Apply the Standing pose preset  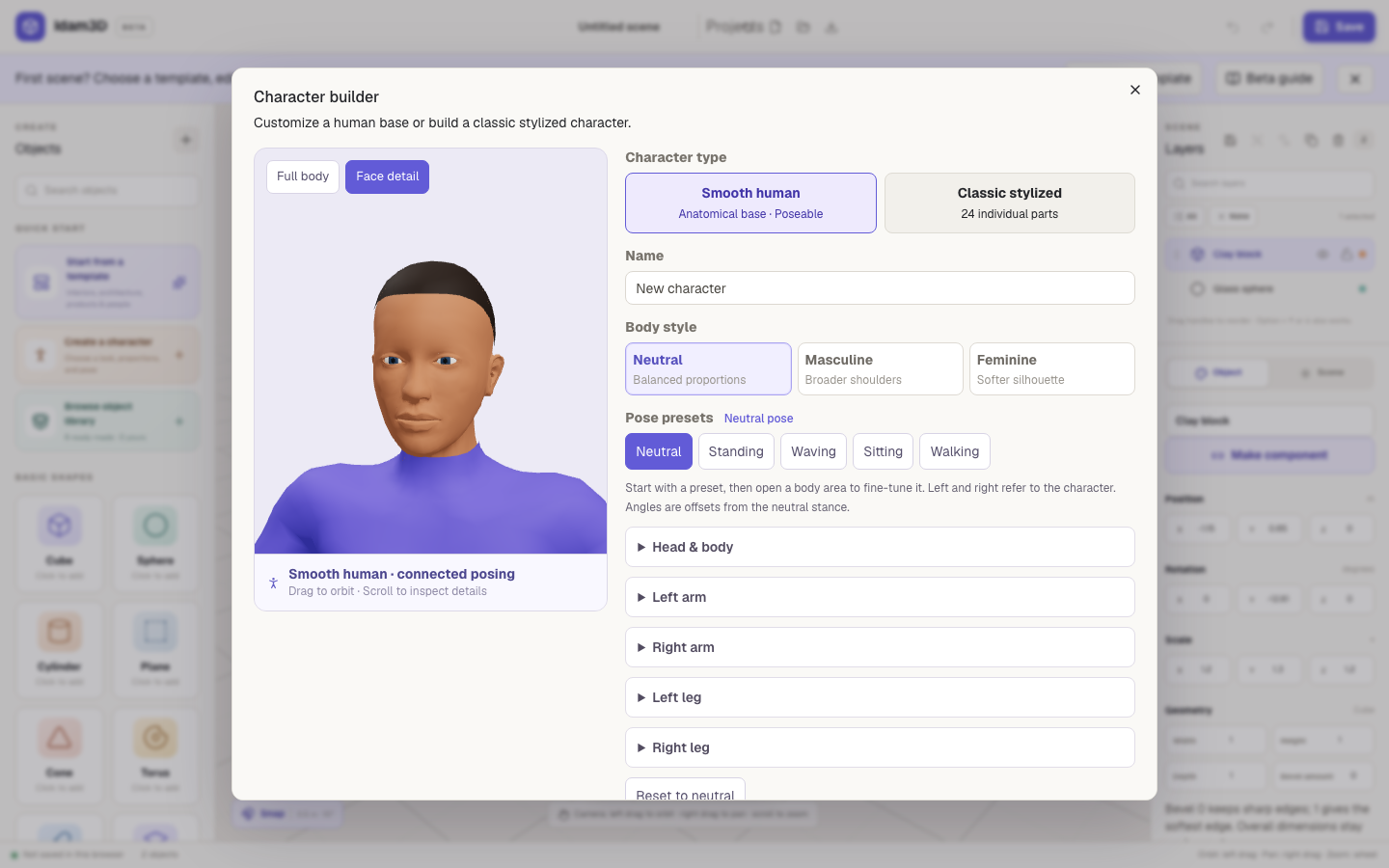coord(736,451)
